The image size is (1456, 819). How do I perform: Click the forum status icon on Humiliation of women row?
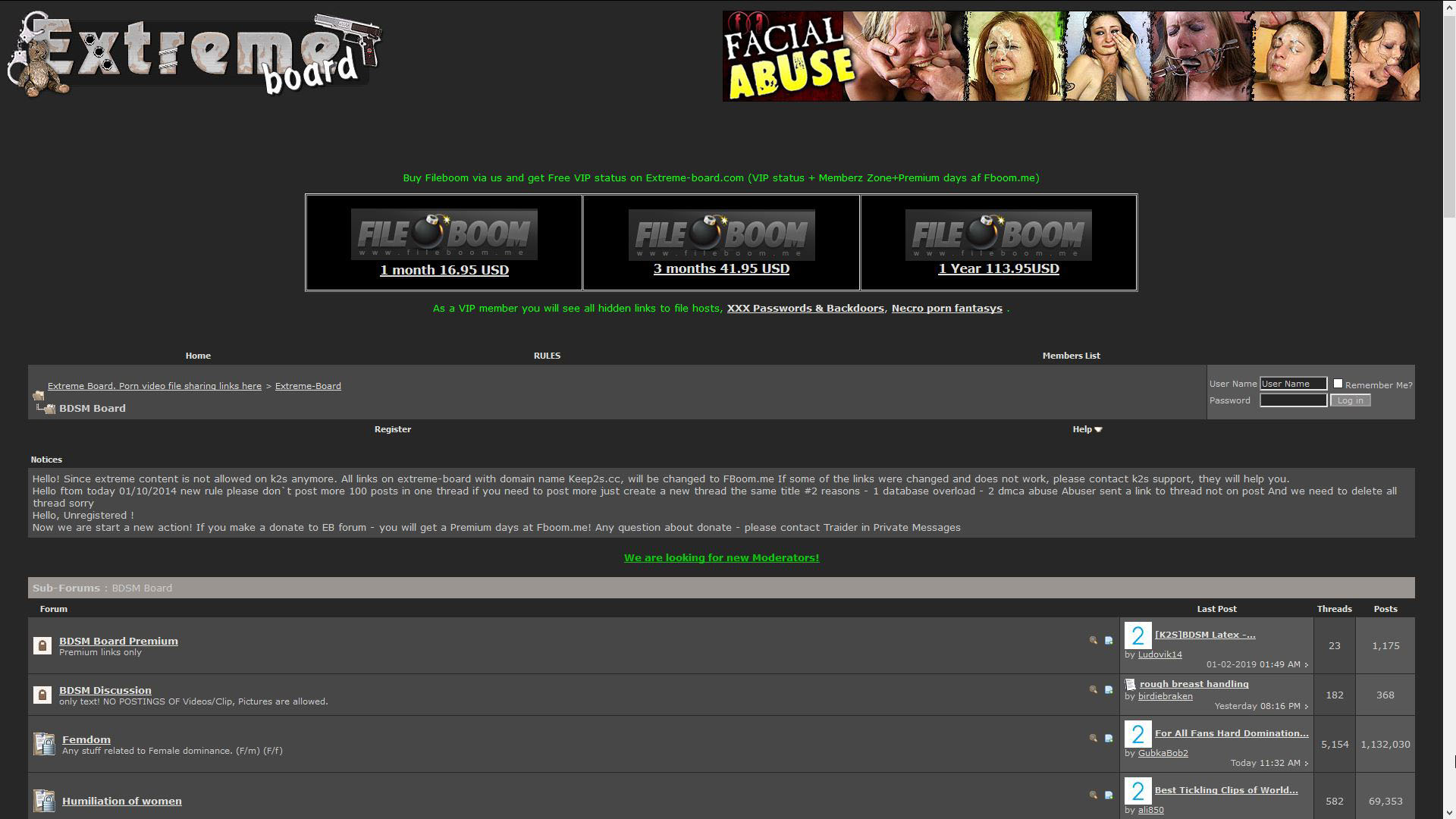(x=44, y=801)
